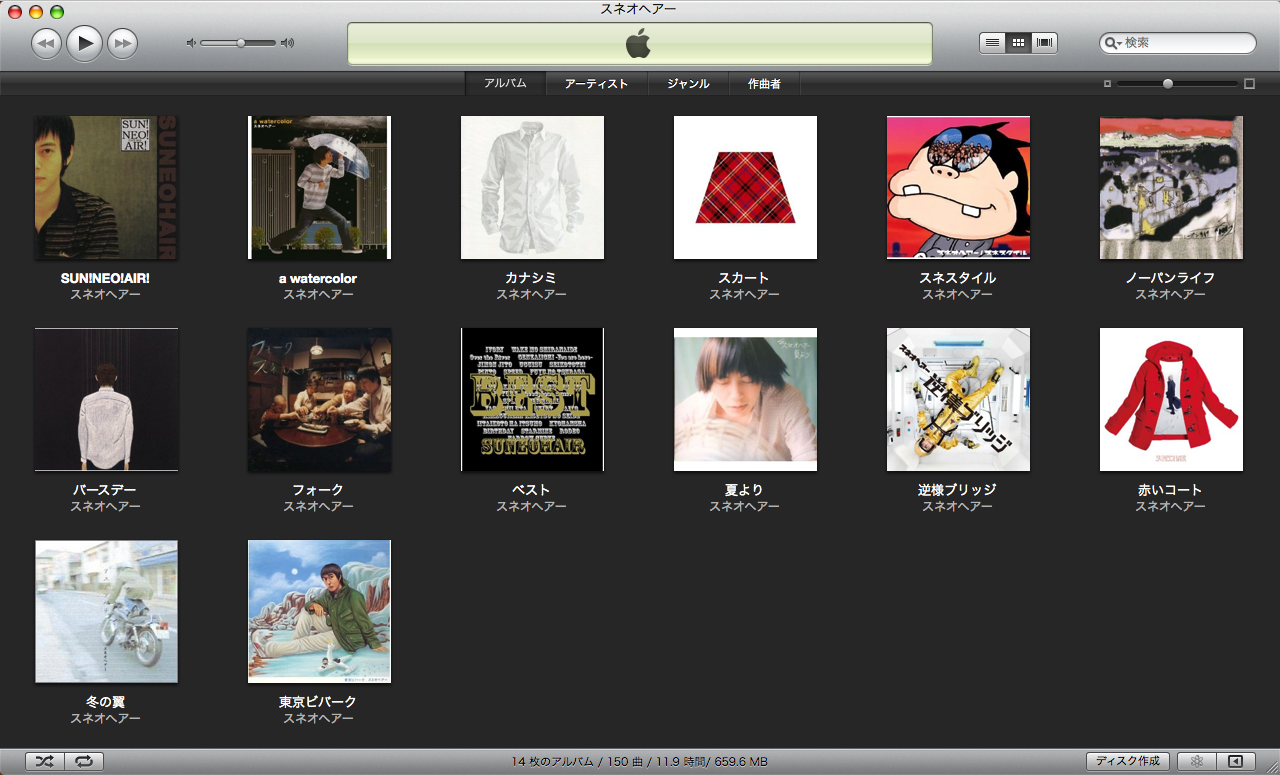Image resolution: width=1280 pixels, height=775 pixels.
Task: Click the Genius atom icon button
Action: (x=1197, y=762)
